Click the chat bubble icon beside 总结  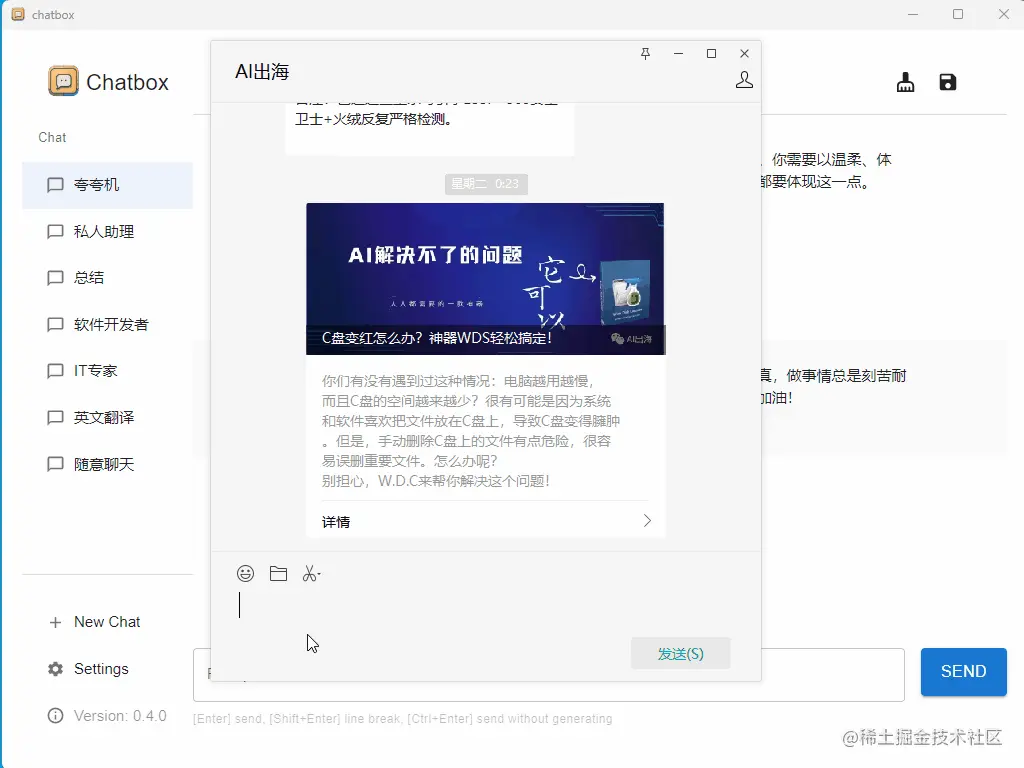[56, 278]
